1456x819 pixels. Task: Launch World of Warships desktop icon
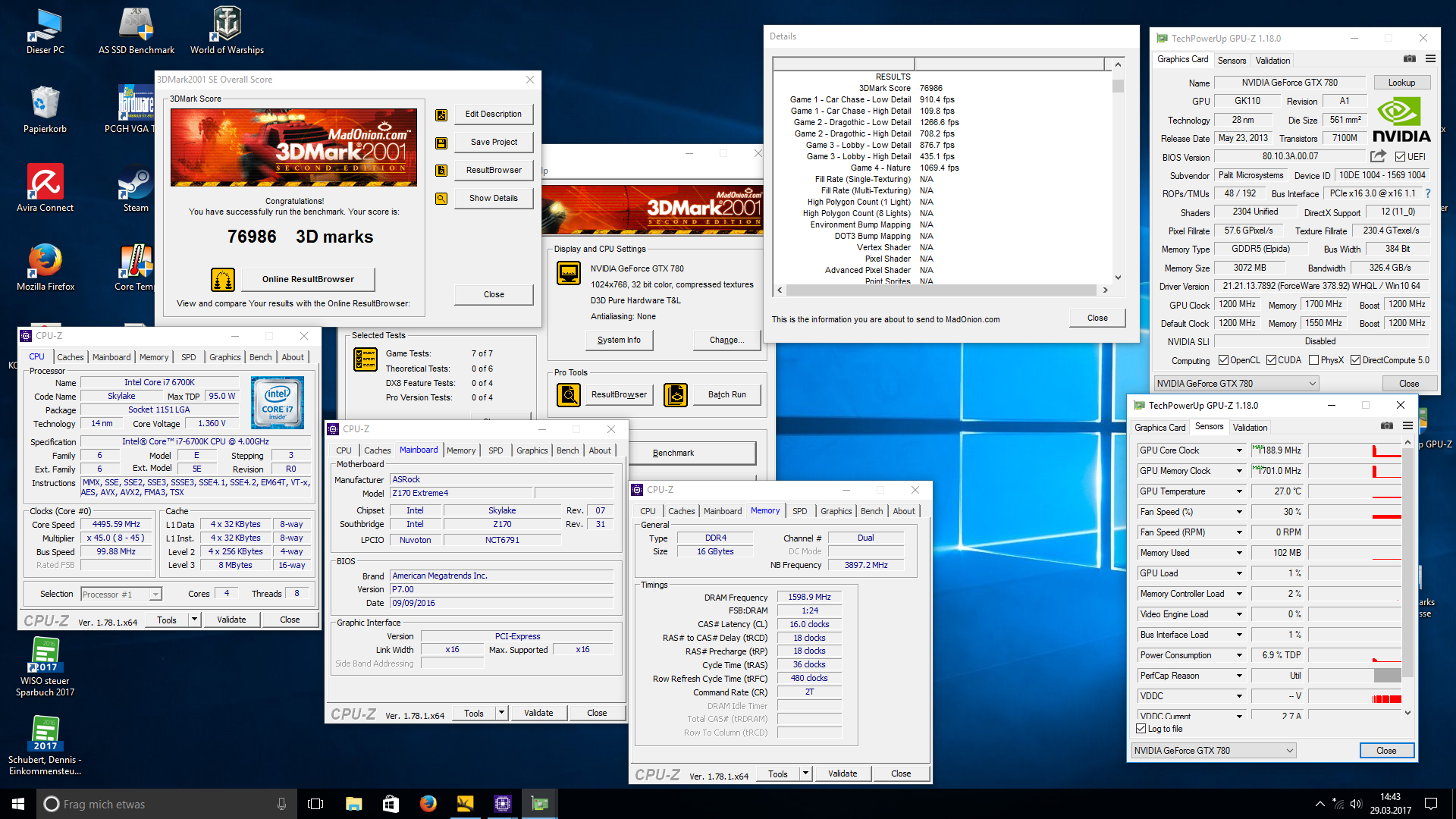coord(227,32)
